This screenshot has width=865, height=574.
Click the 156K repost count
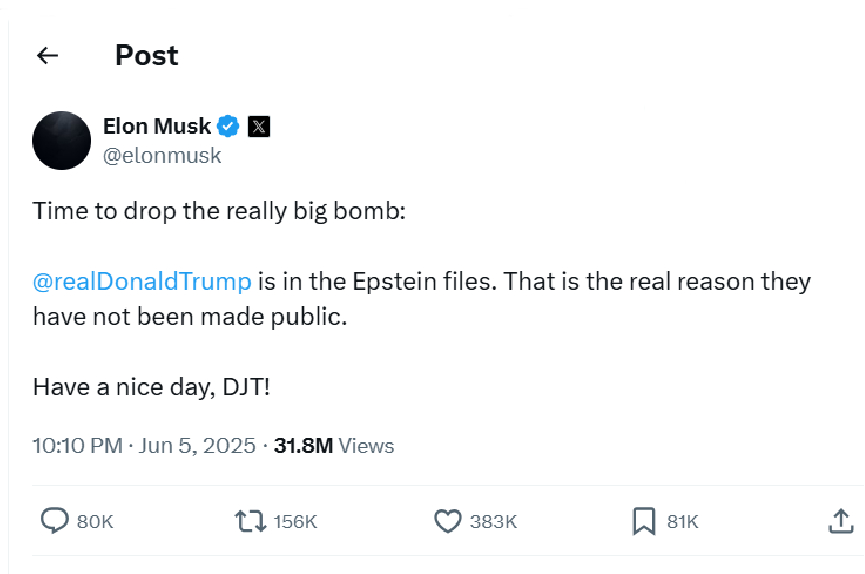tap(295, 522)
